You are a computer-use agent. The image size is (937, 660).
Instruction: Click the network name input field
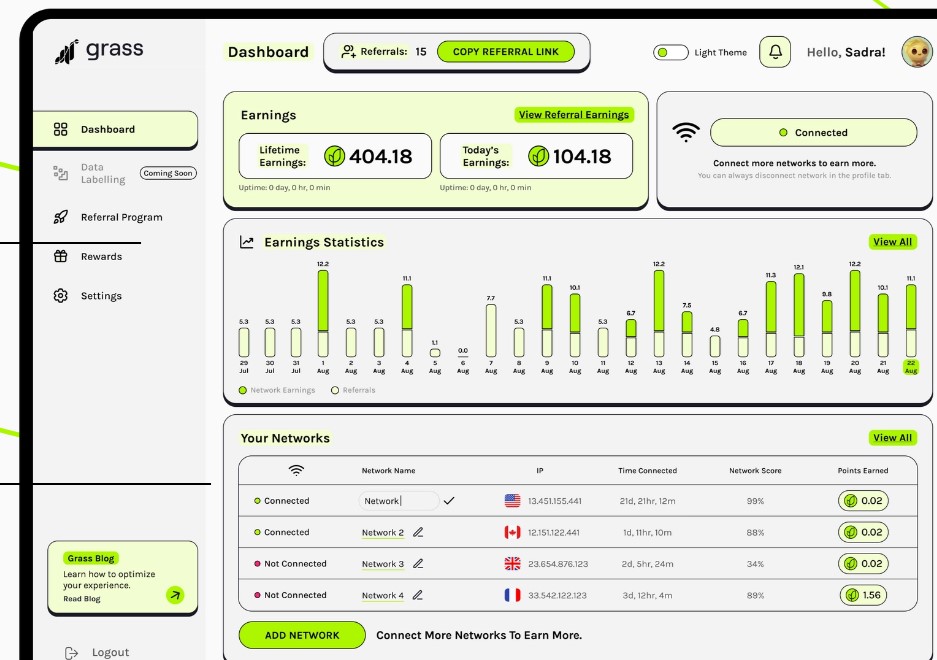point(399,501)
